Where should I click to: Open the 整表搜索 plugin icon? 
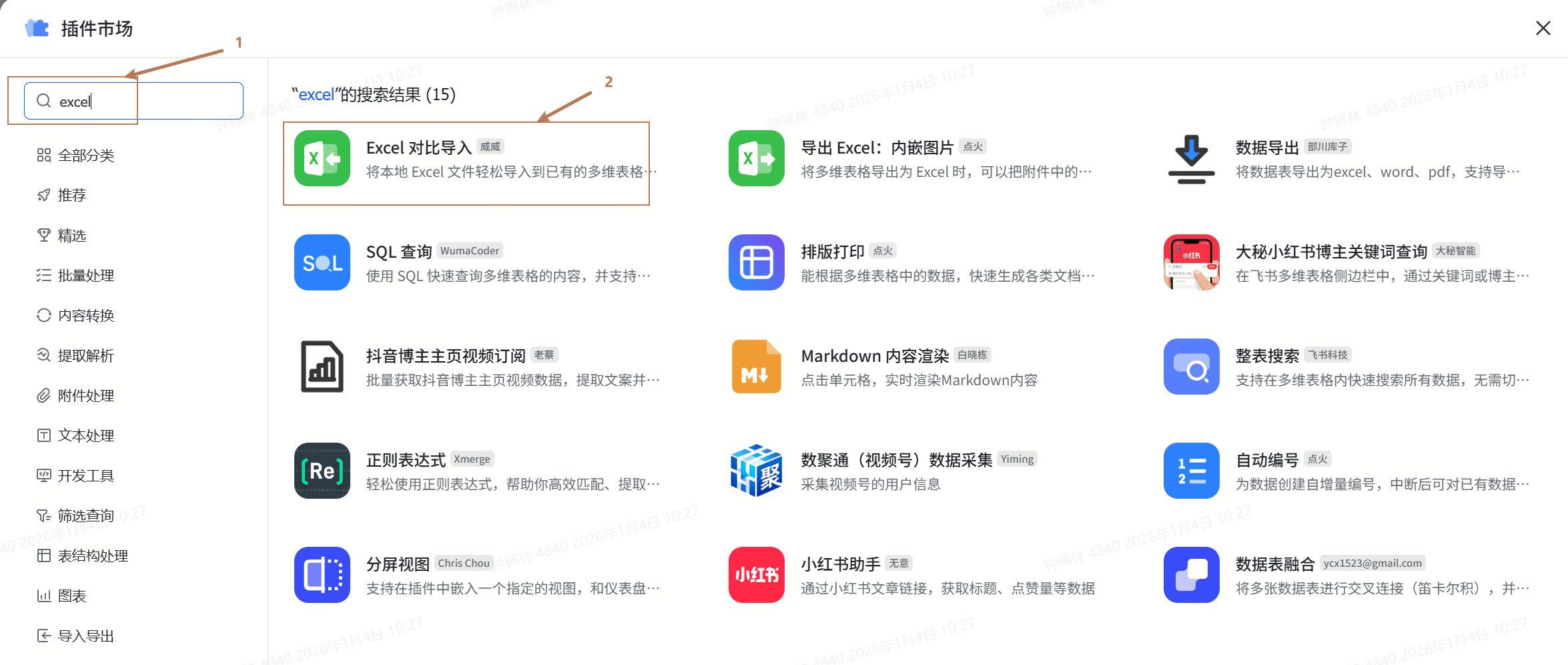coord(1191,367)
